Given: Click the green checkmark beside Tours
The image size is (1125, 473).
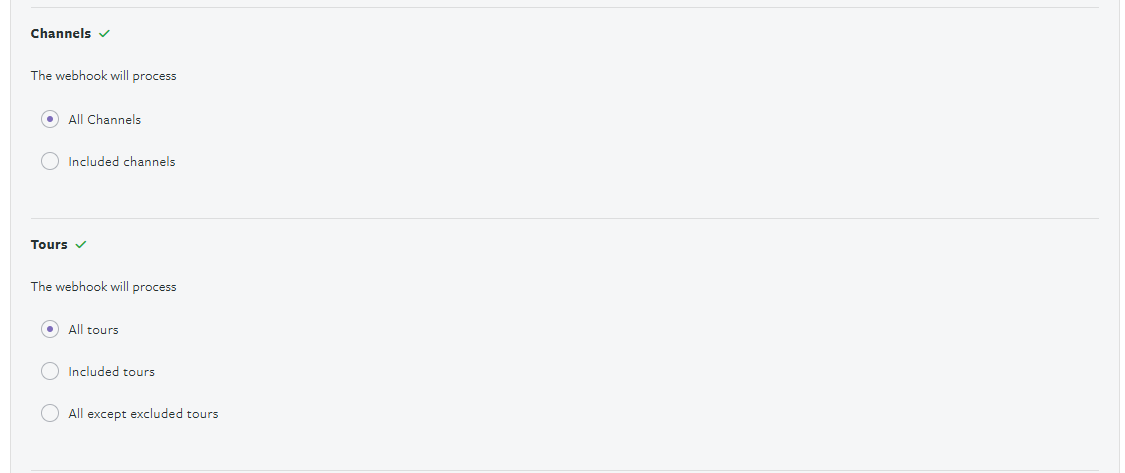Looking at the screenshot, I should click(x=81, y=245).
